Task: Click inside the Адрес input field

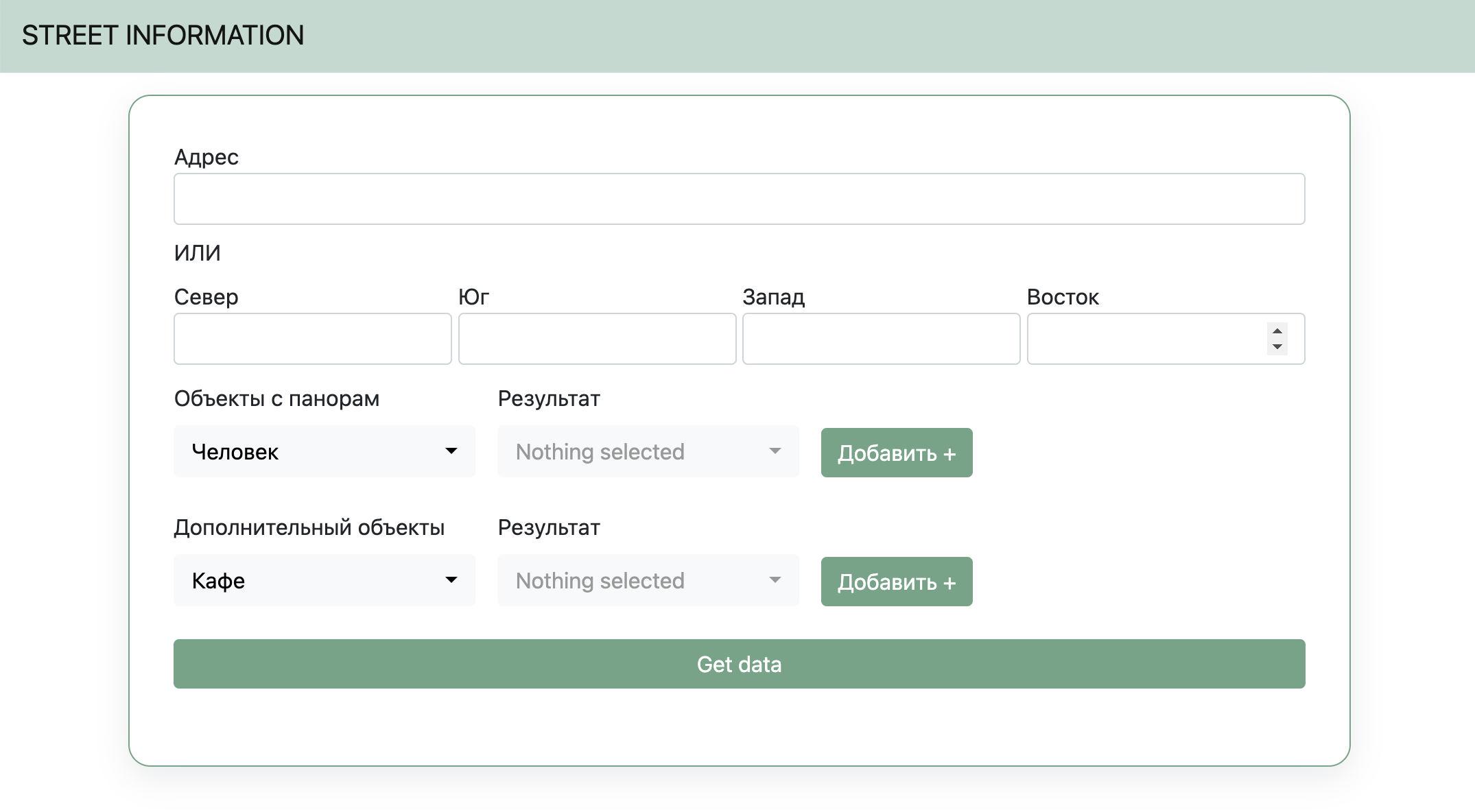Action: coord(739,199)
